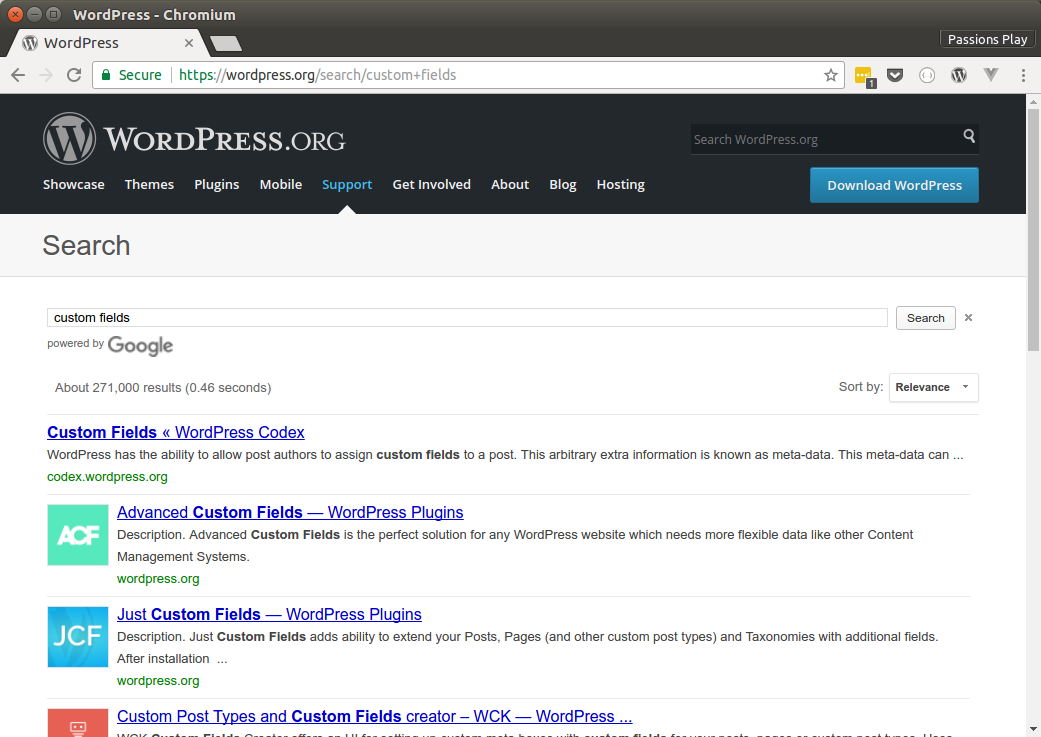Image resolution: width=1041 pixels, height=737 pixels.
Task: Go back with the browser back arrow
Action: [18, 75]
